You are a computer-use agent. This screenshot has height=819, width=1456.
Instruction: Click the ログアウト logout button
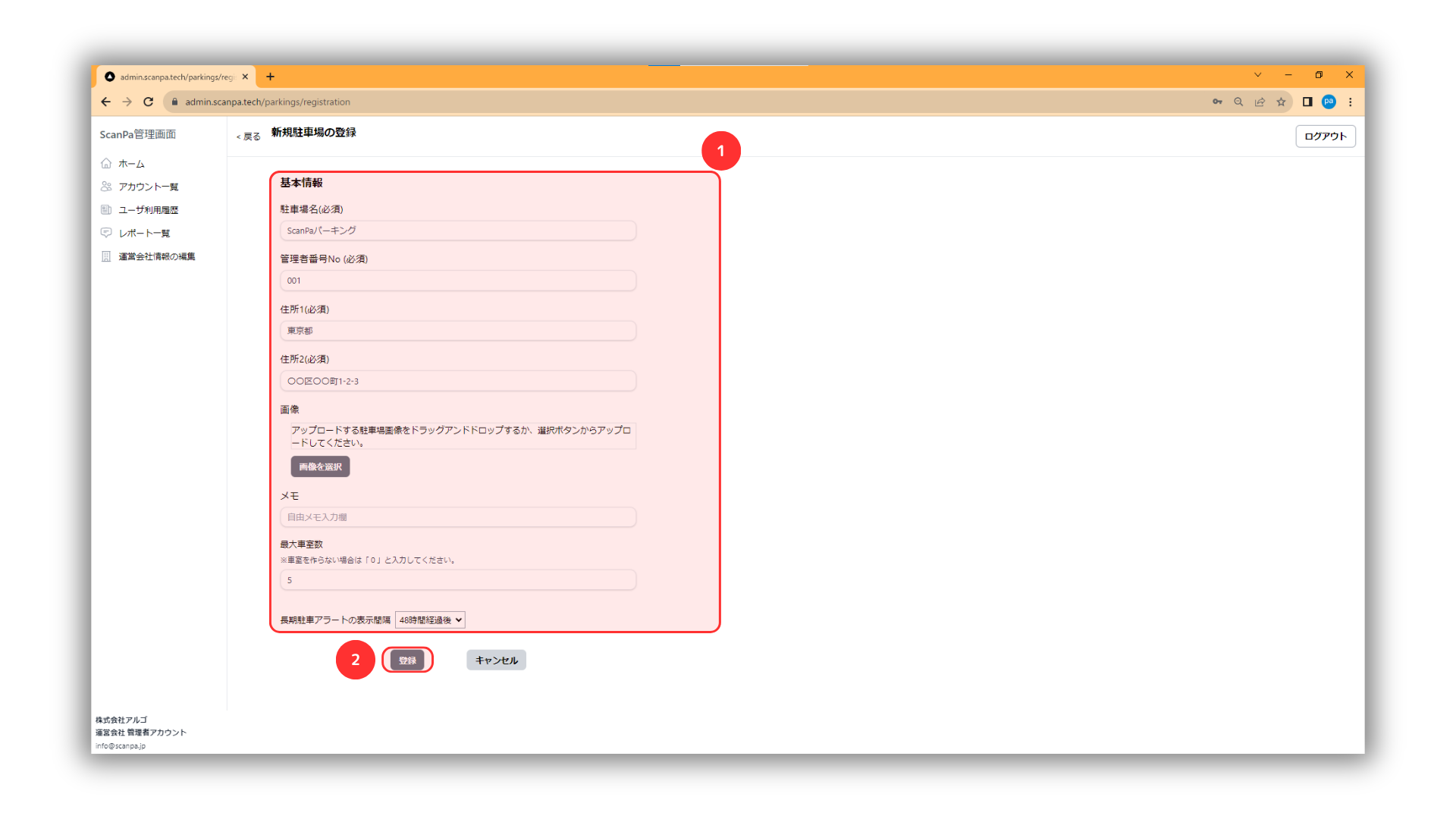pos(1325,136)
